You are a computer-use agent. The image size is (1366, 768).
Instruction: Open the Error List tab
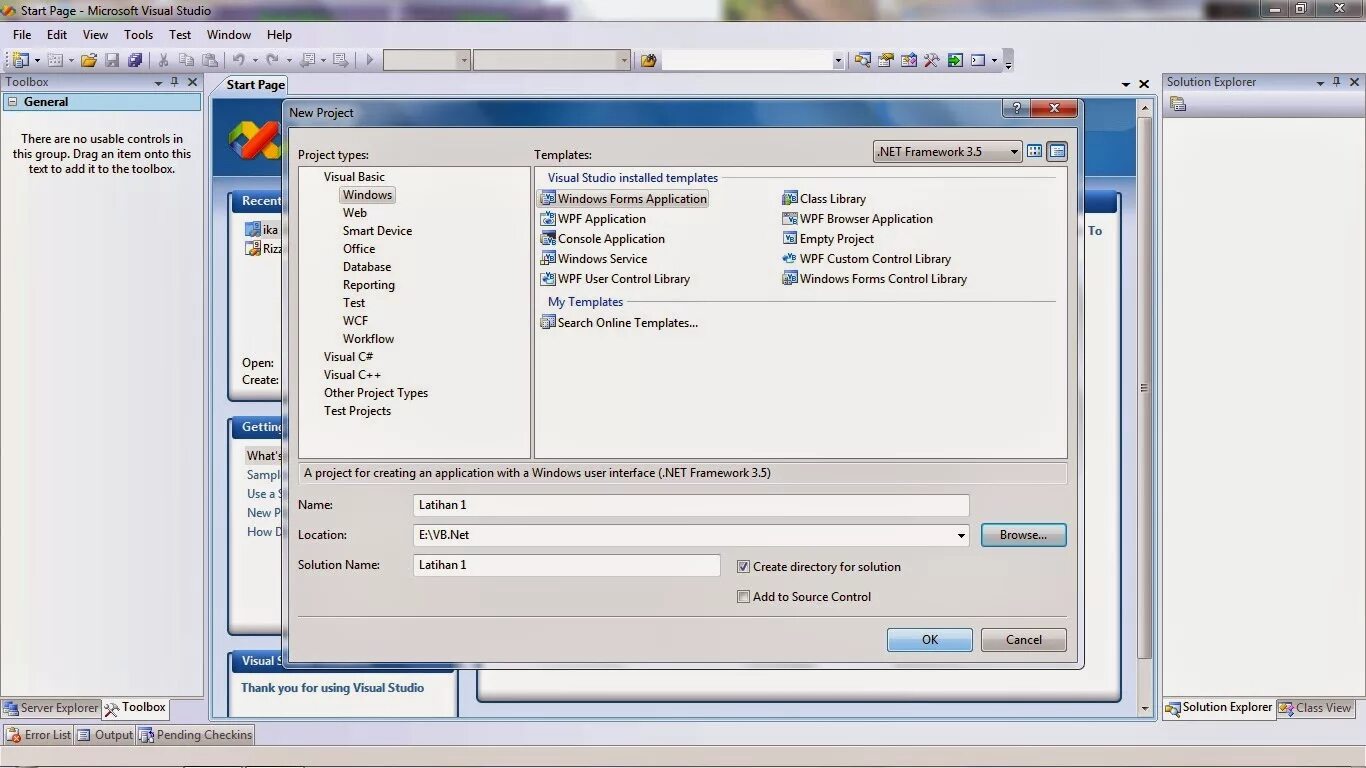pyautogui.click(x=38, y=735)
